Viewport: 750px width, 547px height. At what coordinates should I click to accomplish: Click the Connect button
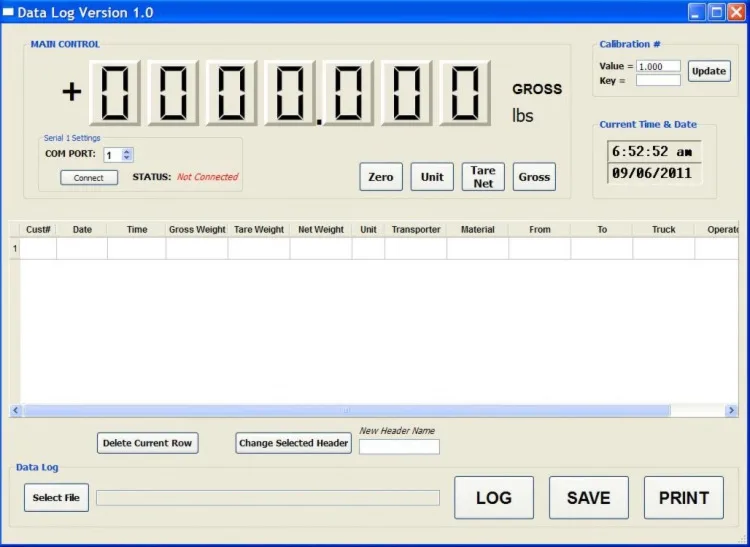point(89,177)
